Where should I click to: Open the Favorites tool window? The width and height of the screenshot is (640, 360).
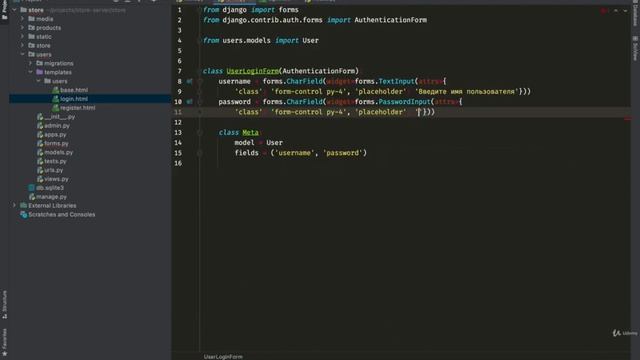pos(4,342)
